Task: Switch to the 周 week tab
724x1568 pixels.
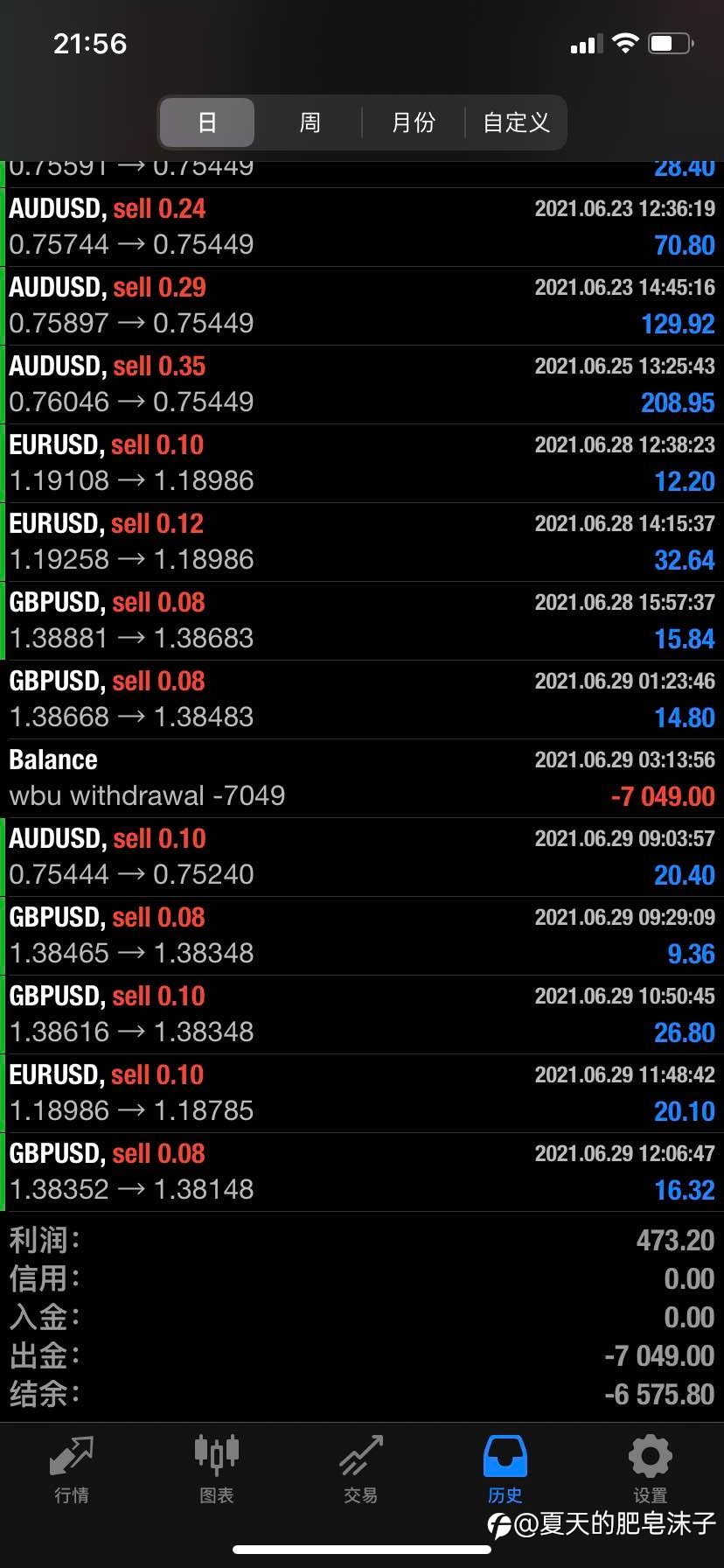Action: click(x=310, y=122)
